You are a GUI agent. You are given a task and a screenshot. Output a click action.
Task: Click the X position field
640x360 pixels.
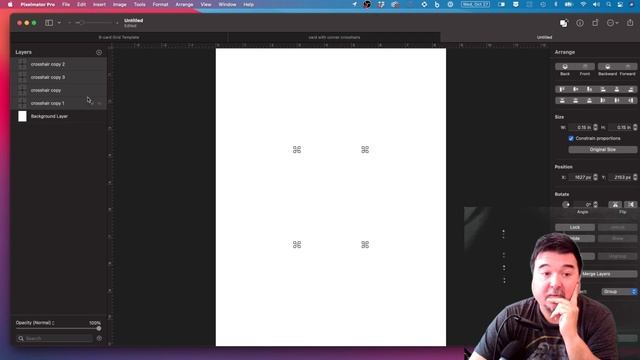coord(580,177)
